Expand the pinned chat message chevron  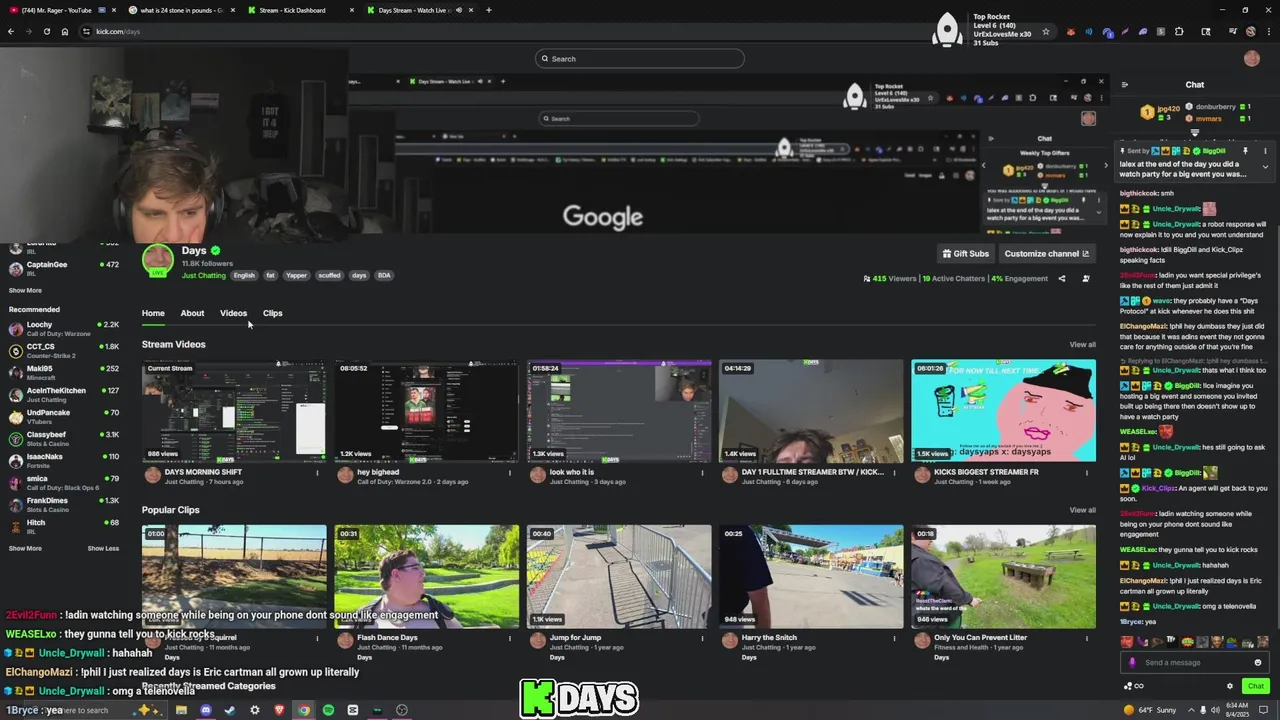click(1265, 167)
